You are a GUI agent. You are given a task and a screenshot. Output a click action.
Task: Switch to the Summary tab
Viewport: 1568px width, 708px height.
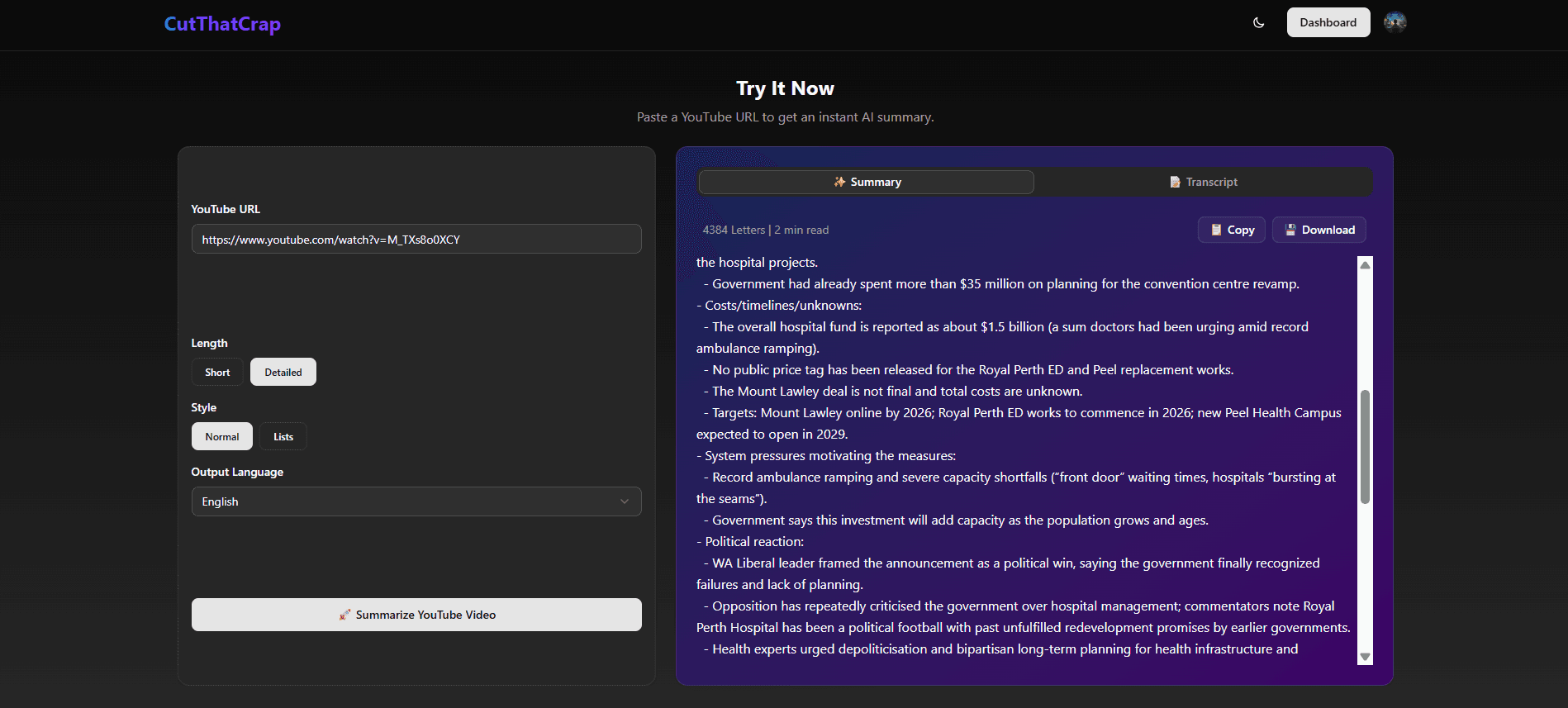pos(866,182)
